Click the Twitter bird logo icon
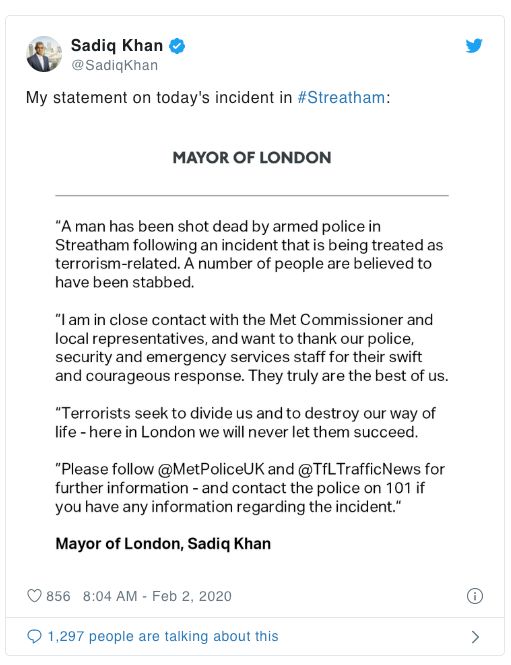This screenshot has width=511, height=665. (x=474, y=45)
